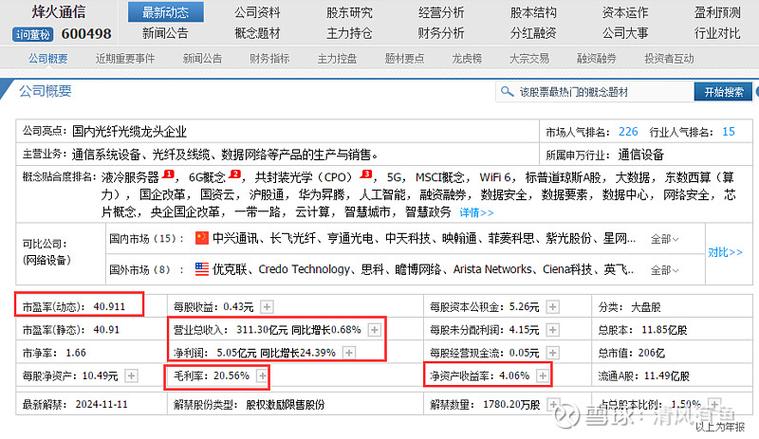759x439 pixels.
Task: Open market popularity rank 226 link
Action: tap(628, 132)
